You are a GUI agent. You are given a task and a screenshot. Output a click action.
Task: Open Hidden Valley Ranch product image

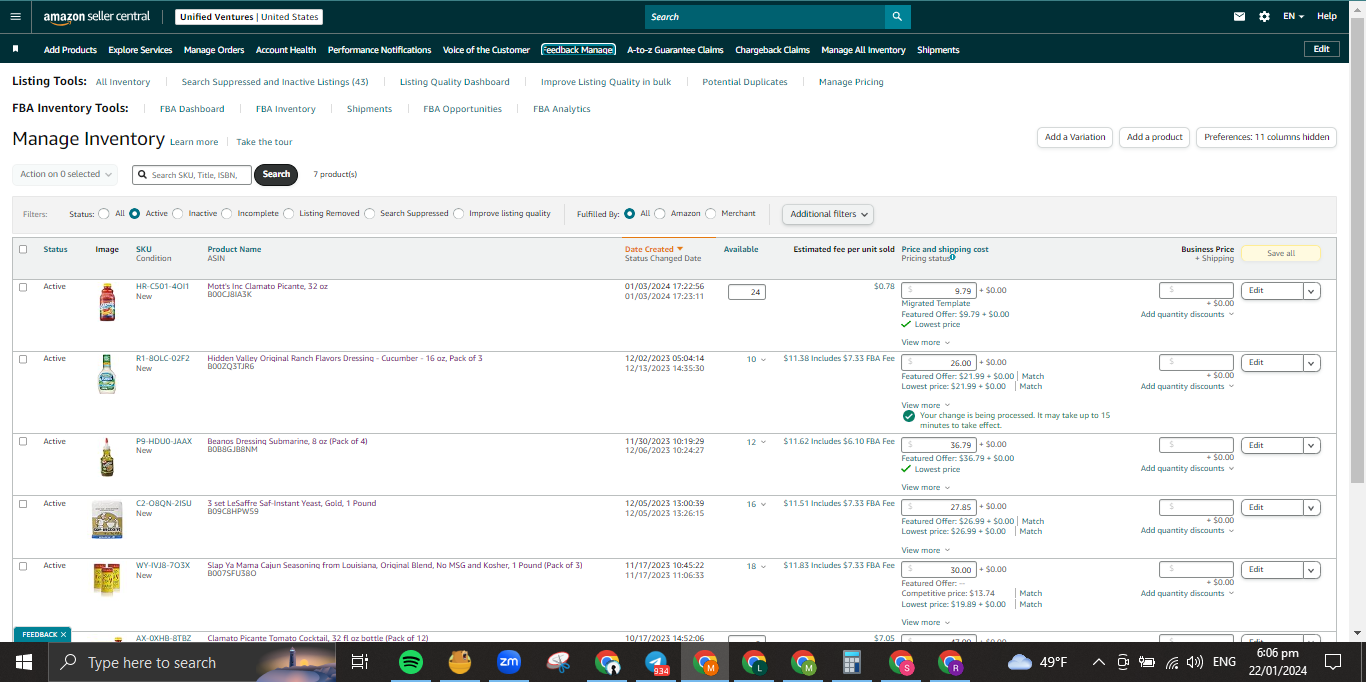[107, 373]
